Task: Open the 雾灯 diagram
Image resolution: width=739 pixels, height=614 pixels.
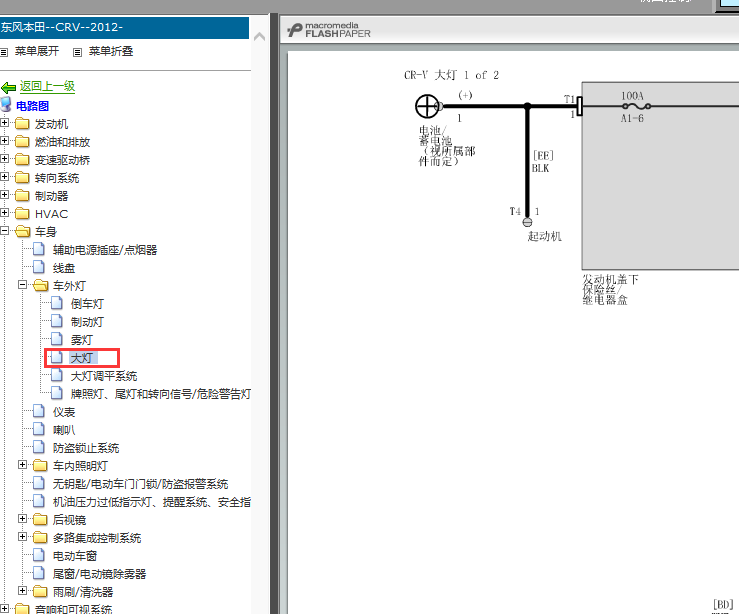Action: (82, 340)
